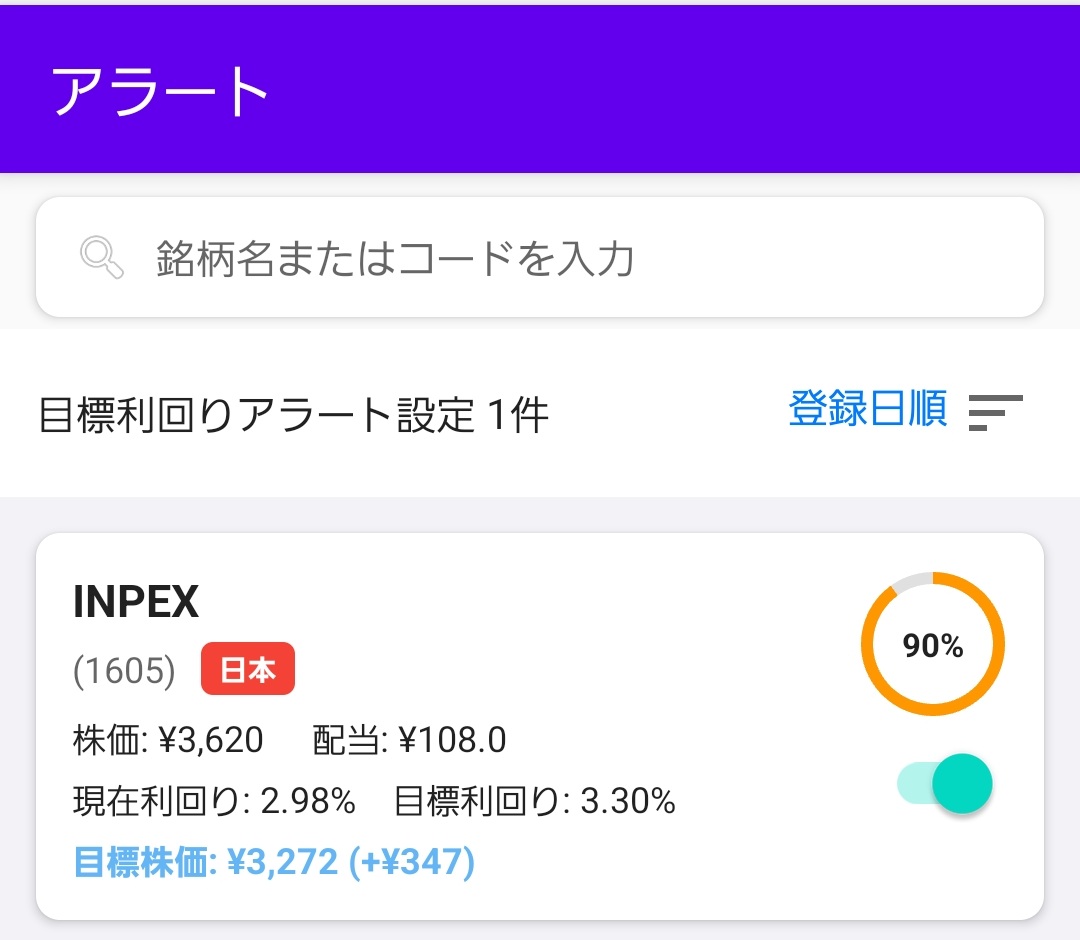Tap the gray unfilled segment of progress ring
1080x940 pixels.
coord(910,582)
